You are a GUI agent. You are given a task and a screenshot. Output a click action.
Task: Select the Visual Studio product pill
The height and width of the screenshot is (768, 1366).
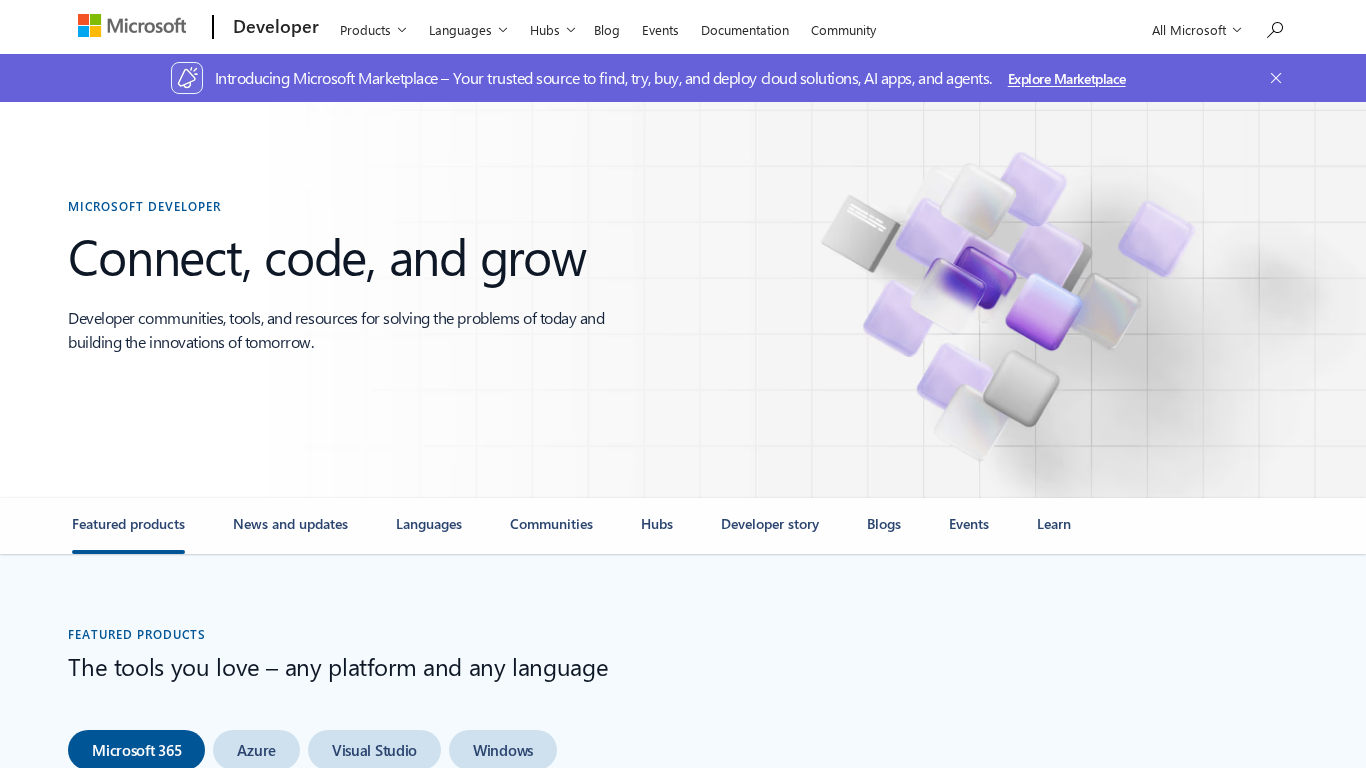(x=374, y=750)
